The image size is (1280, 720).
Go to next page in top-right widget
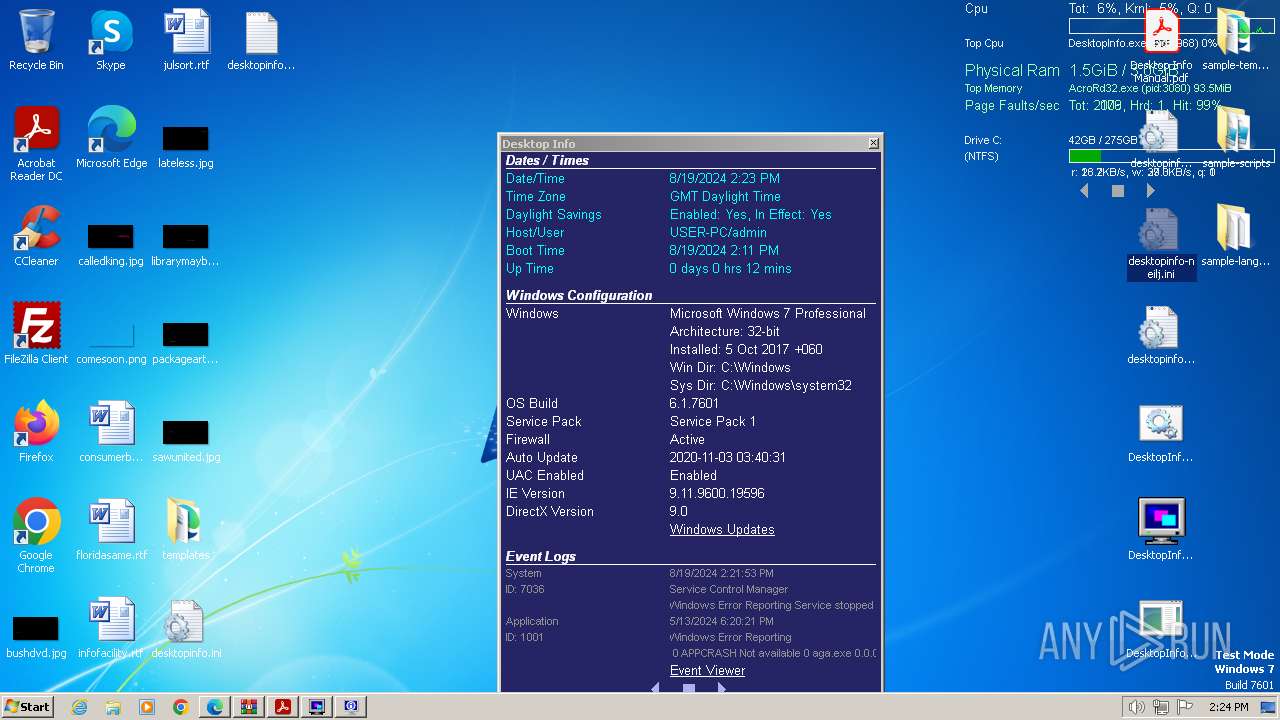pos(1151,190)
